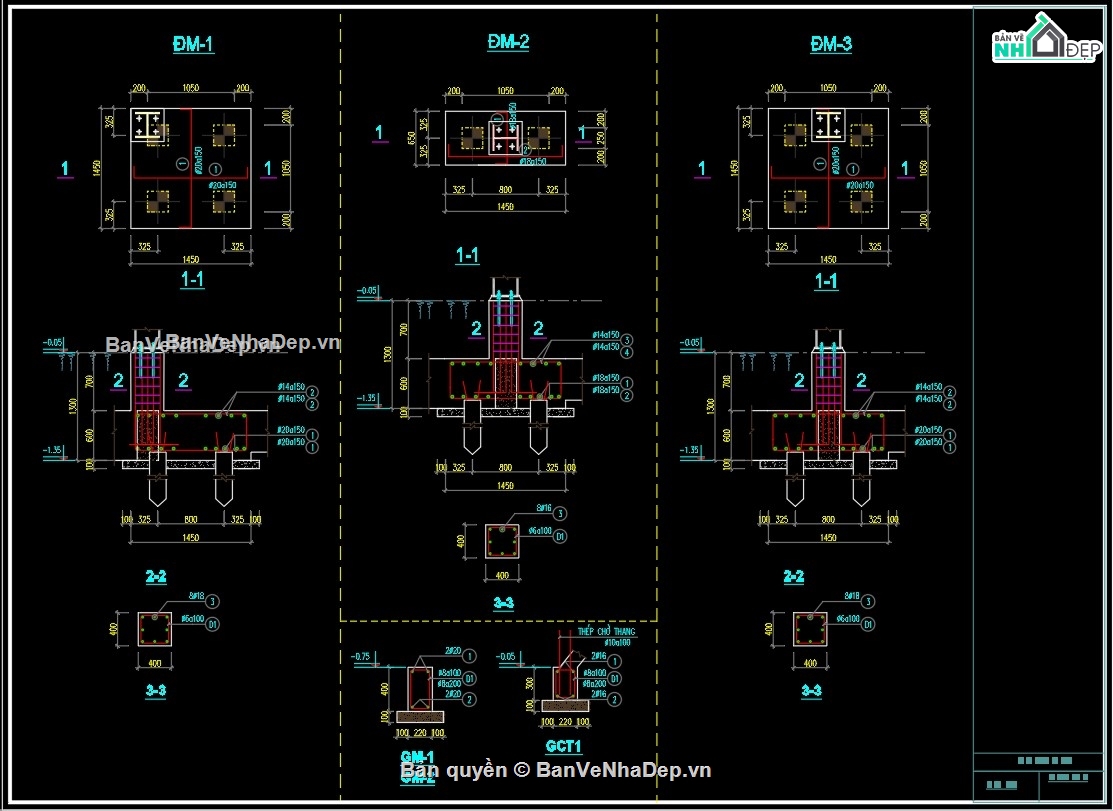1113x811 pixels.
Task: Select the ĐM-3 heading label
Action: tap(831, 45)
